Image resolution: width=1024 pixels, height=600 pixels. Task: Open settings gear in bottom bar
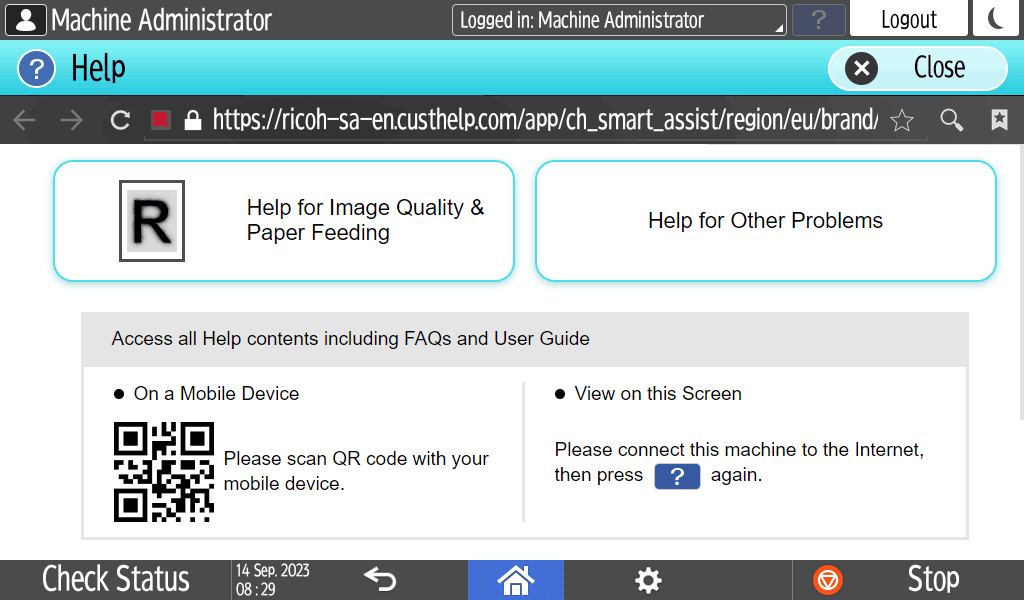[x=649, y=580]
